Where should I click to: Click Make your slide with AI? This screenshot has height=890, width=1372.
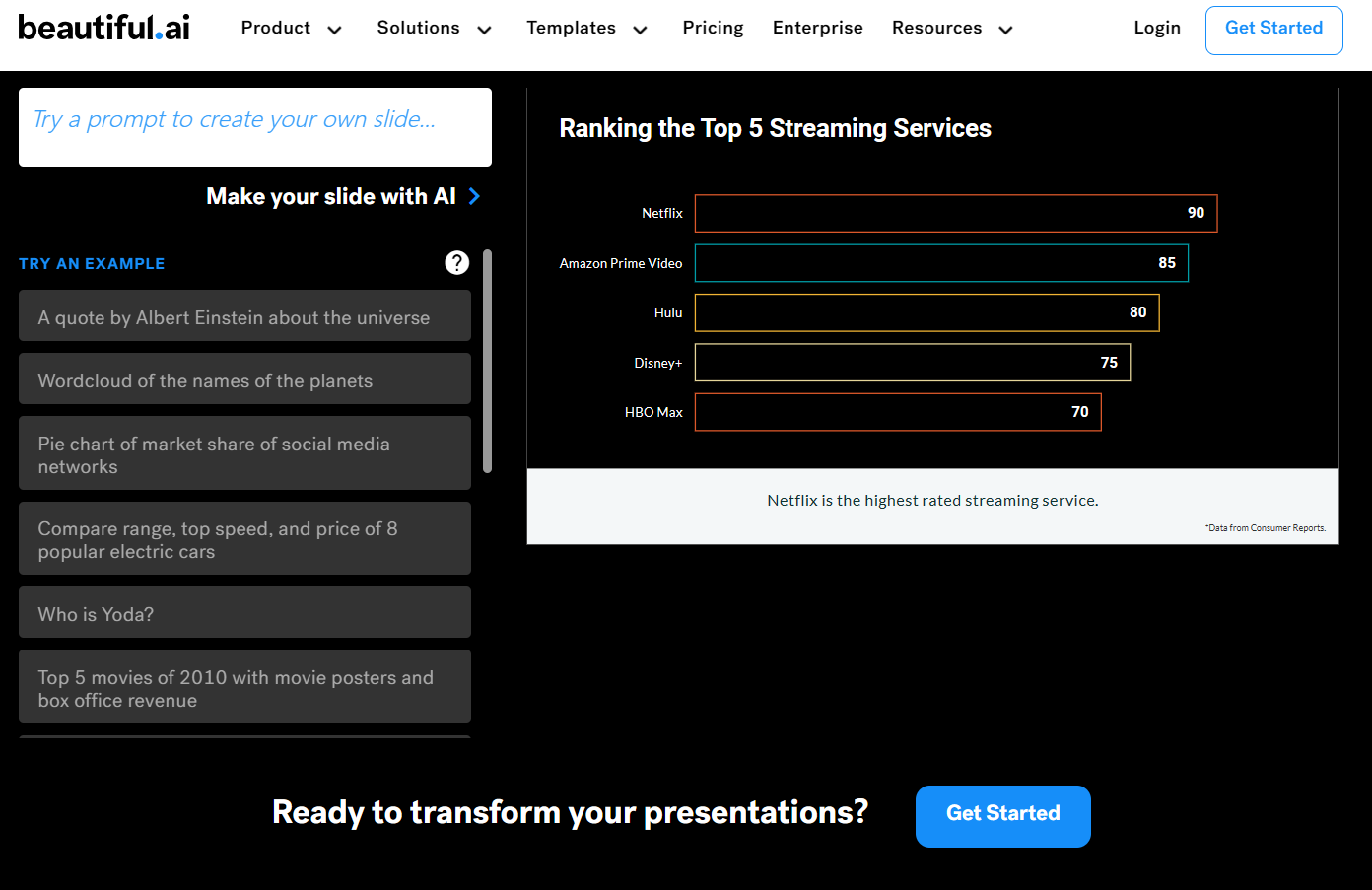click(x=331, y=196)
